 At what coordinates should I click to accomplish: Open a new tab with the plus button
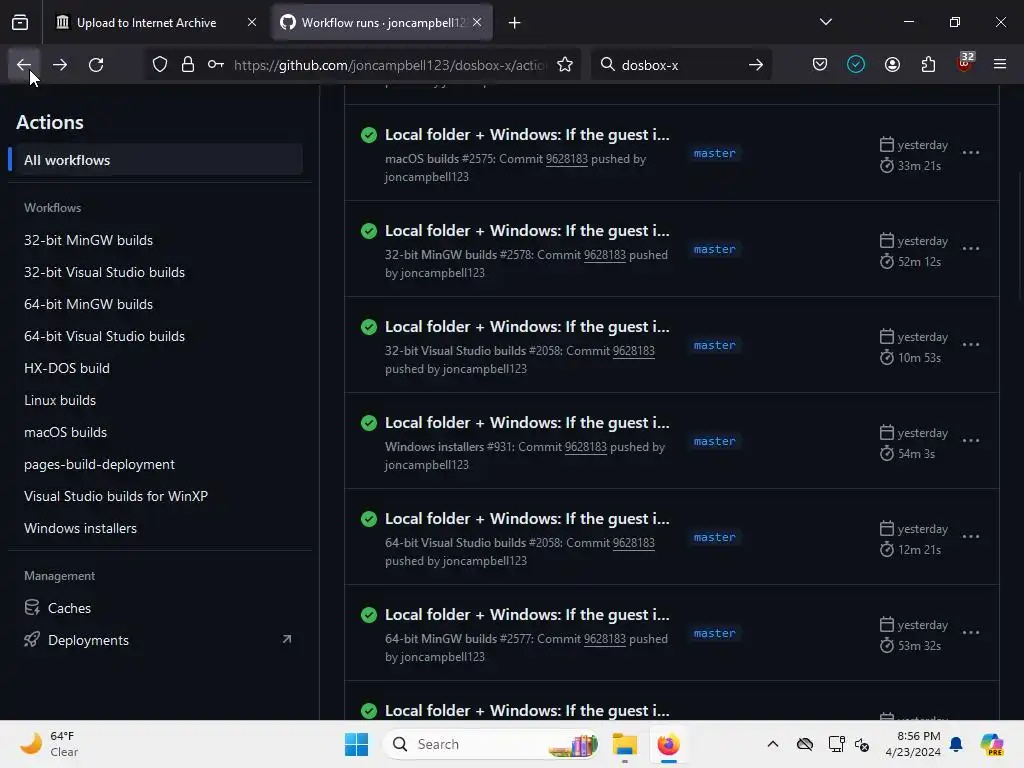click(515, 23)
